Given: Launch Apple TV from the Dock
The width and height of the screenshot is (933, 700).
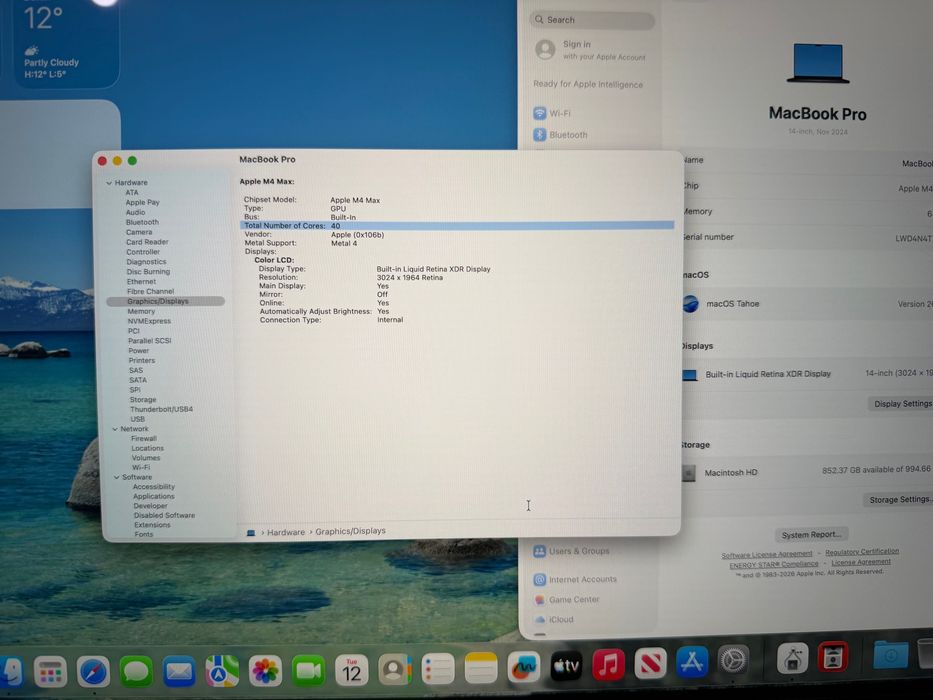Looking at the screenshot, I should tap(566, 666).
